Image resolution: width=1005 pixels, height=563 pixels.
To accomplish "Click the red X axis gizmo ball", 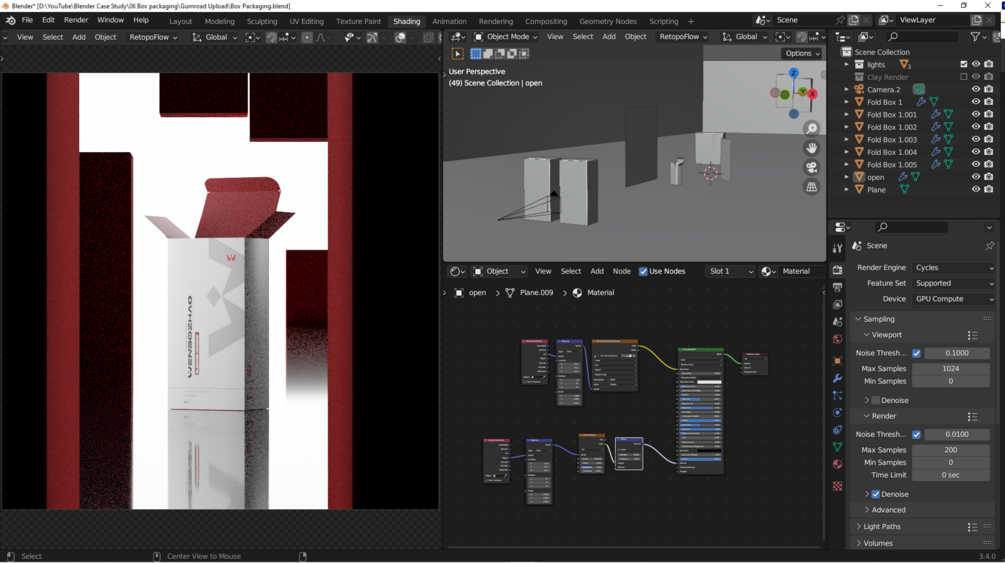I will point(812,94).
